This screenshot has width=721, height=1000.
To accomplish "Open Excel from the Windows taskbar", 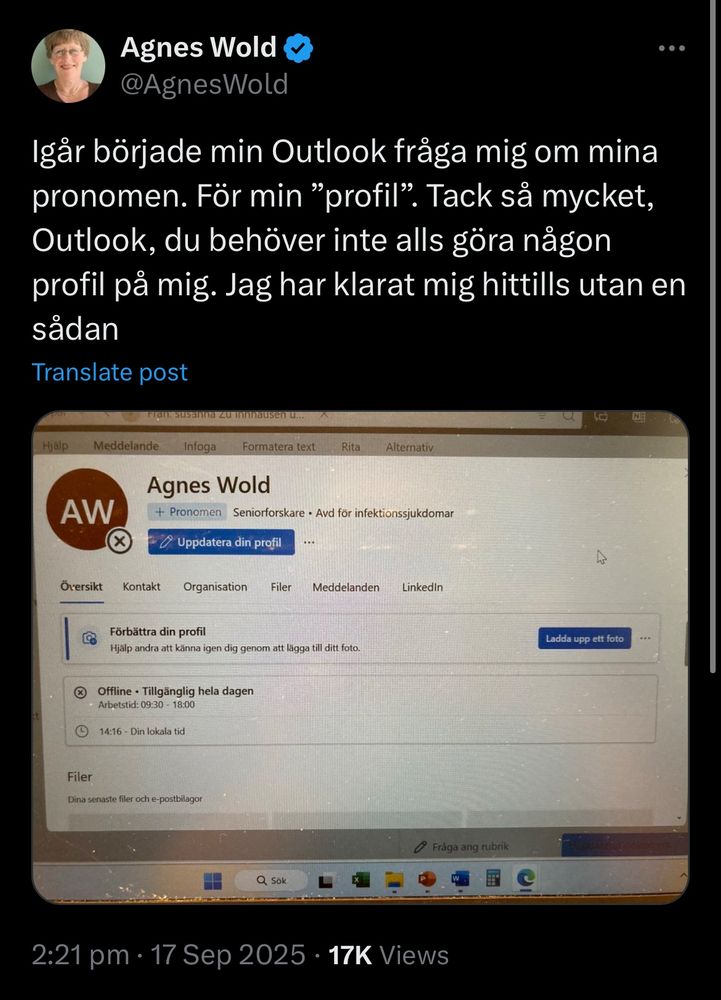I will pyautogui.click(x=361, y=880).
